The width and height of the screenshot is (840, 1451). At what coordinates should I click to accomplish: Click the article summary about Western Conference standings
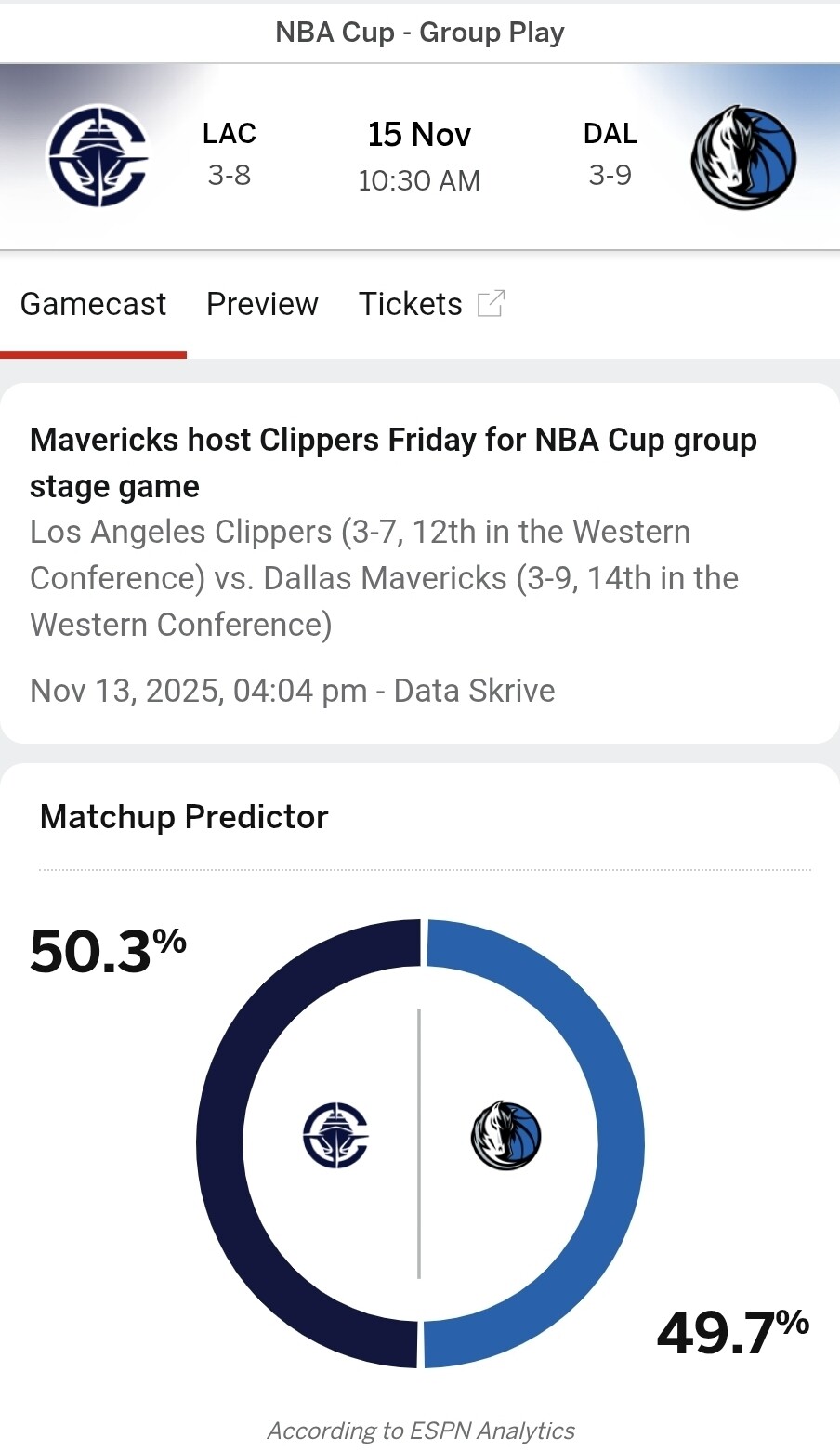coord(384,578)
